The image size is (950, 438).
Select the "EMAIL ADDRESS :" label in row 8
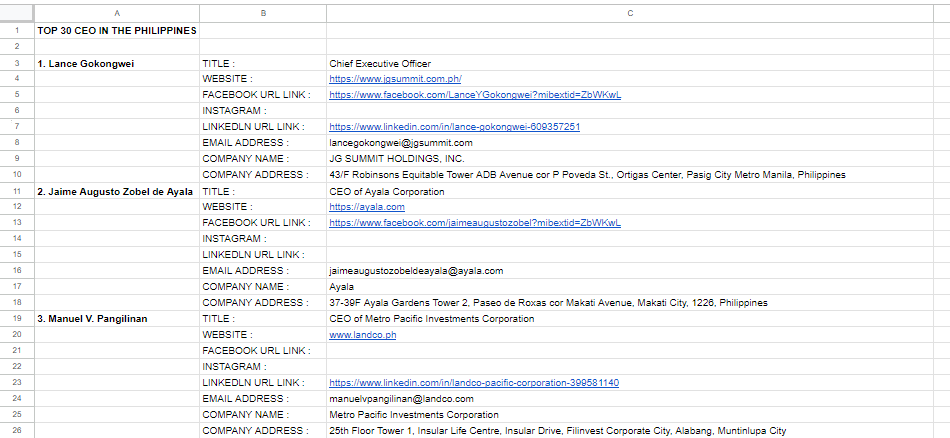click(263, 143)
